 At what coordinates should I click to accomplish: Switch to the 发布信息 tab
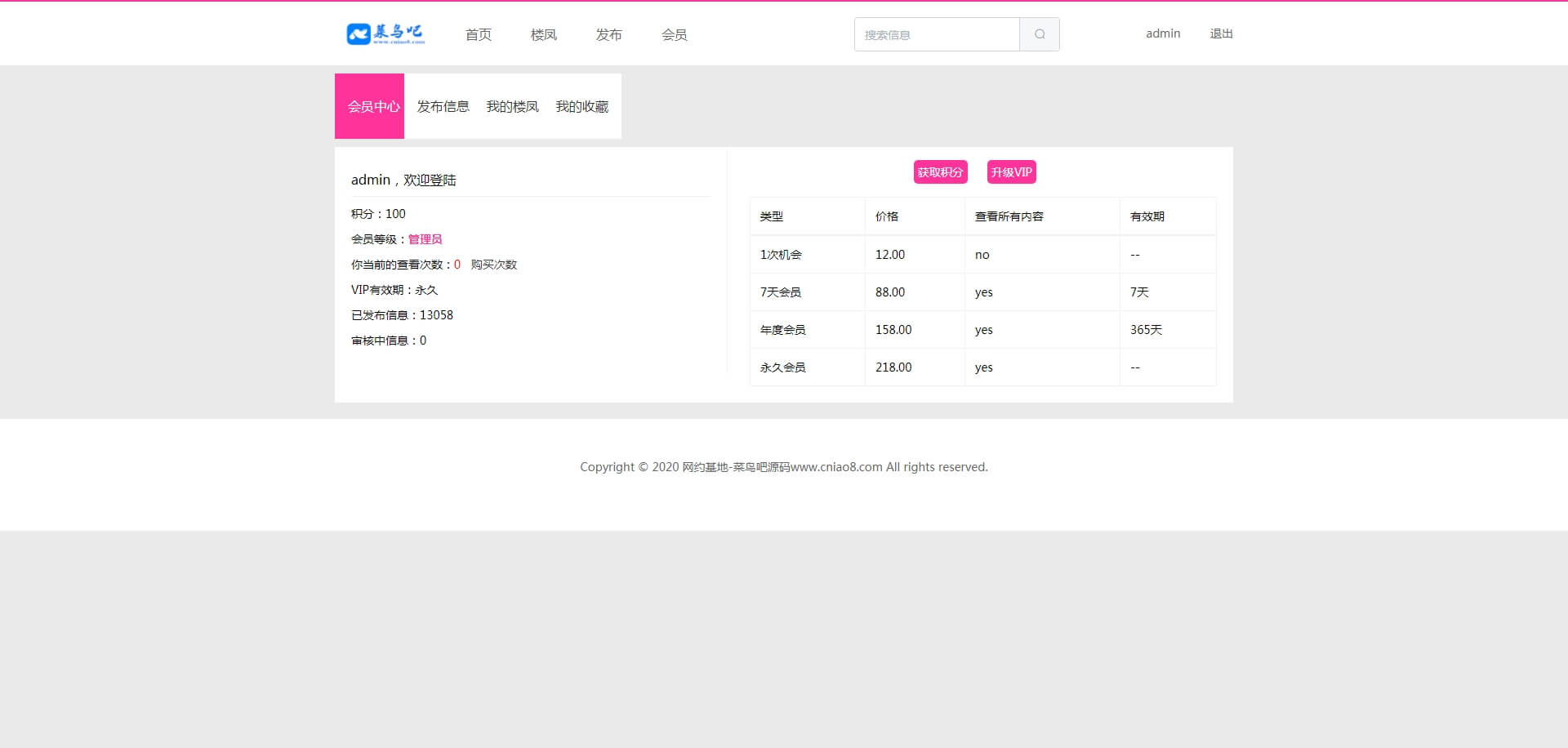pyautogui.click(x=443, y=106)
